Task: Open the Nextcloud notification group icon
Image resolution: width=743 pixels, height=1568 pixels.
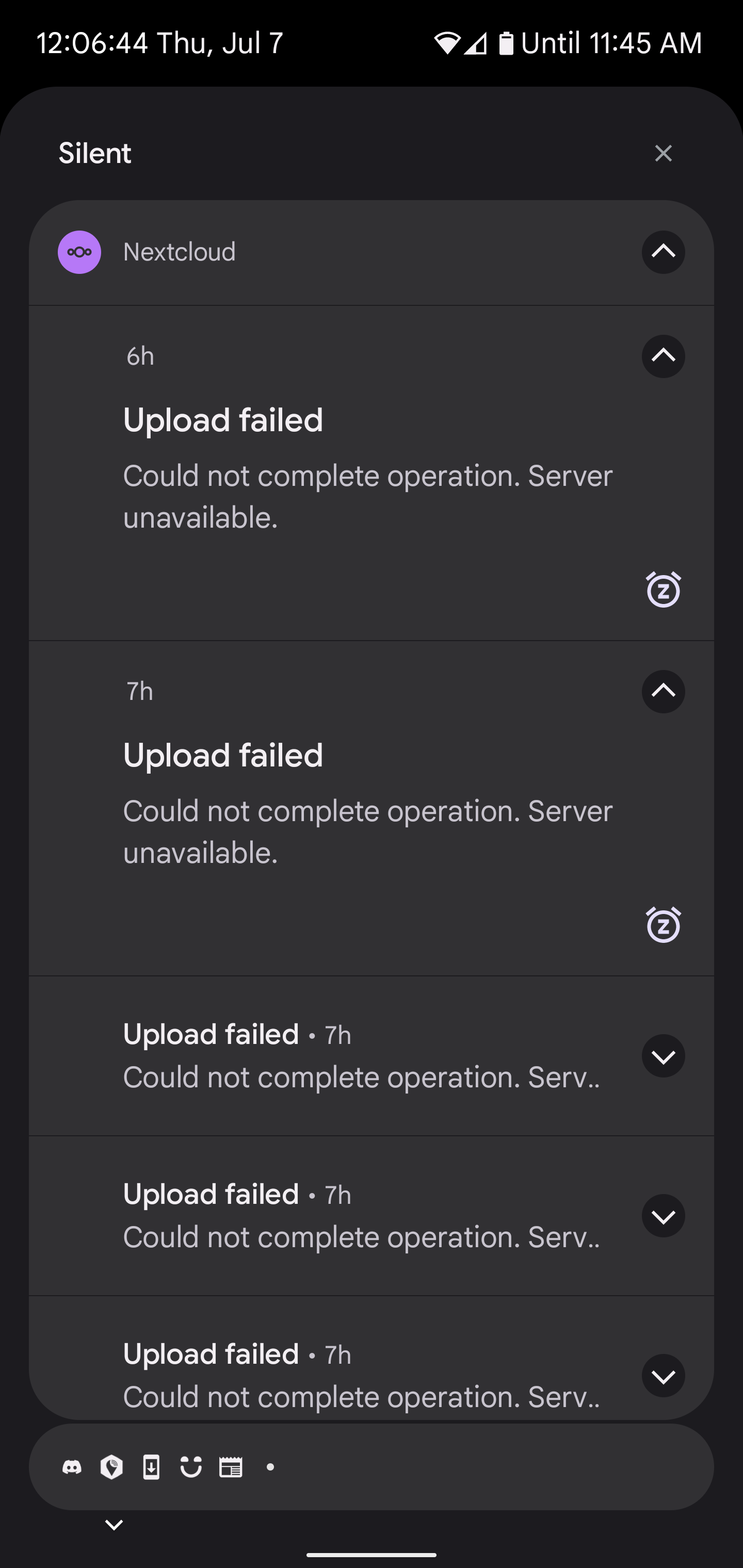Action: pyautogui.click(x=79, y=251)
